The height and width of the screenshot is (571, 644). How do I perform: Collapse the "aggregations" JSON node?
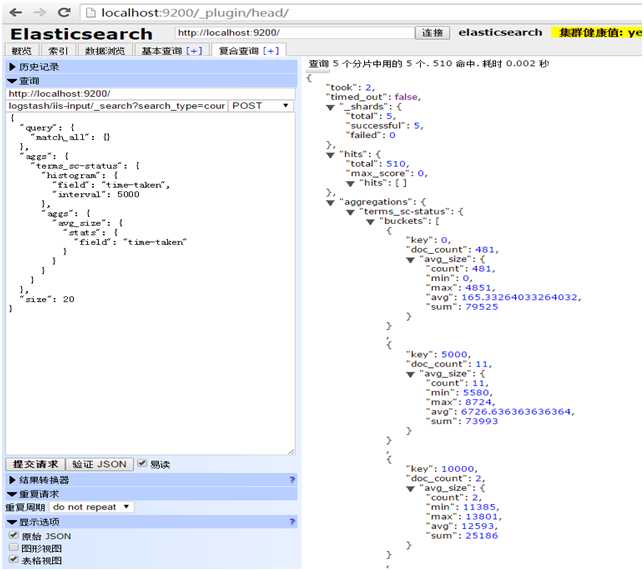pyautogui.click(x=331, y=203)
